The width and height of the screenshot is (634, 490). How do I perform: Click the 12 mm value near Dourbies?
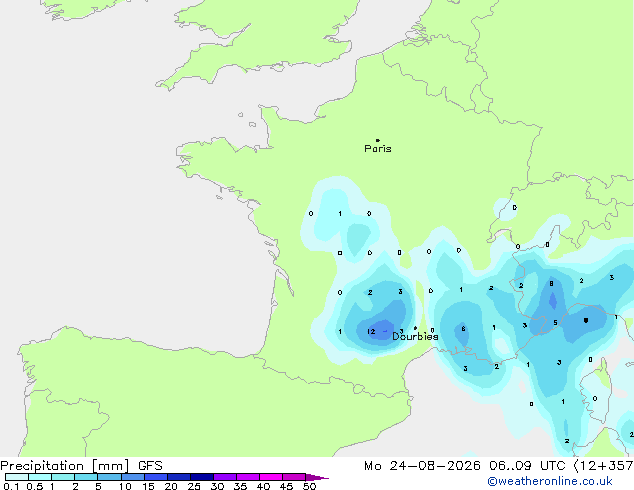(x=371, y=332)
